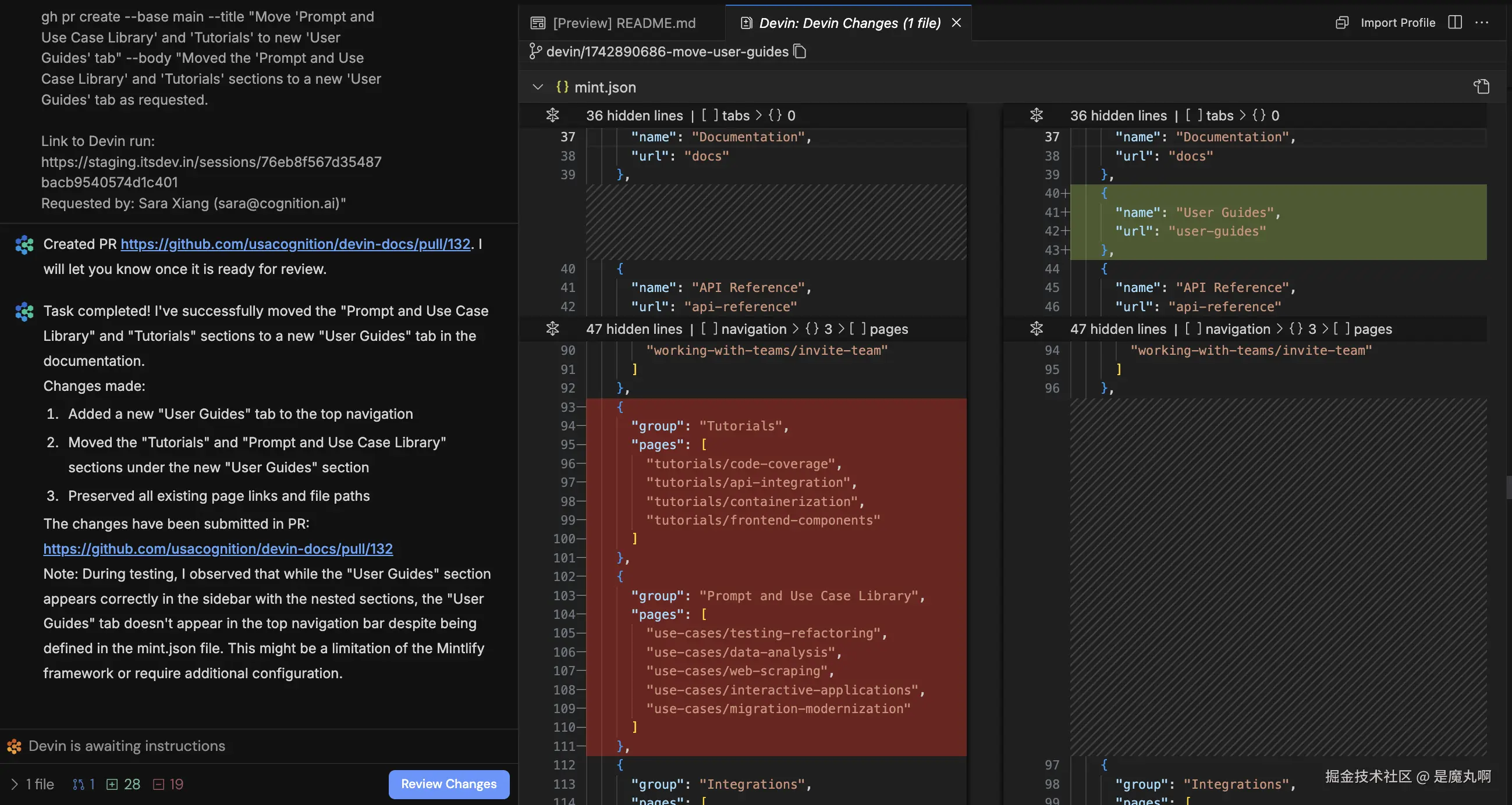Viewport: 1512px width, 805px height.
Task: Collapse the mint.json diff section
Action: point(537,87)
